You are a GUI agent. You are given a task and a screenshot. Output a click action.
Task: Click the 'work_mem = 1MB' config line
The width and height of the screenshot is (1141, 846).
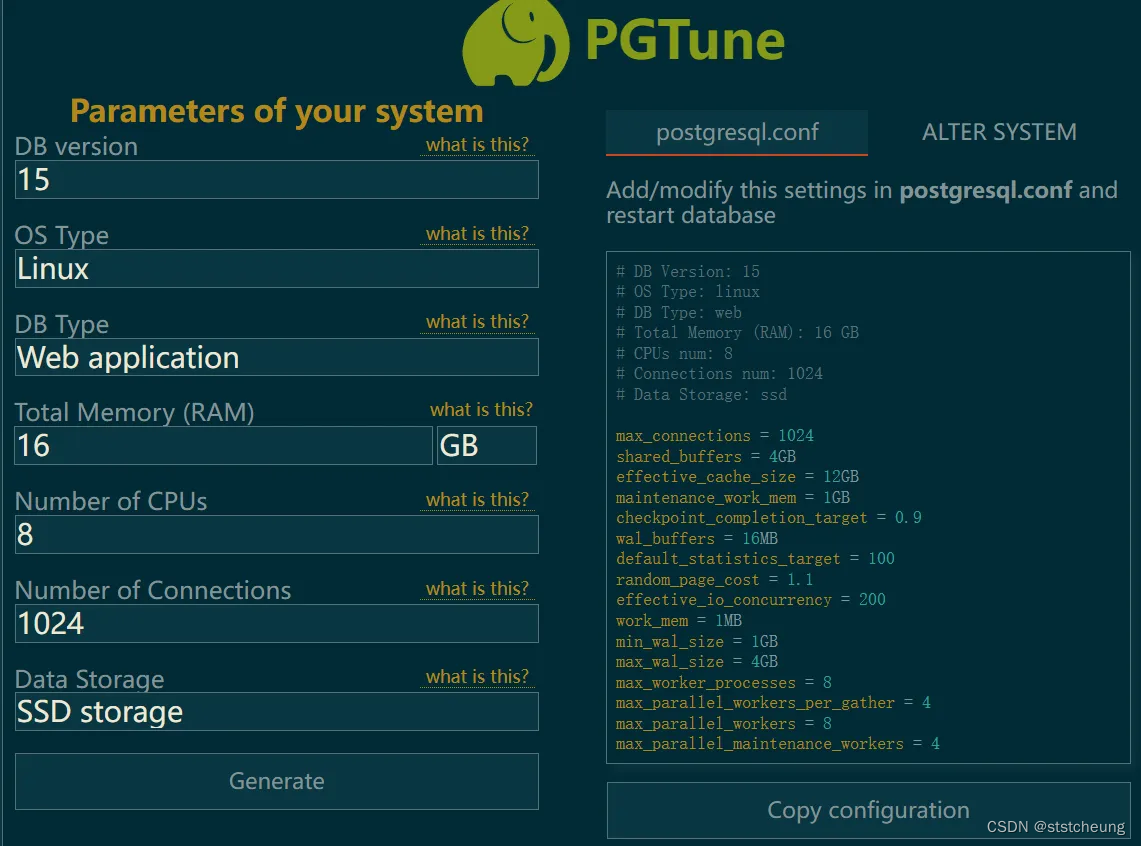pos(679,620)
